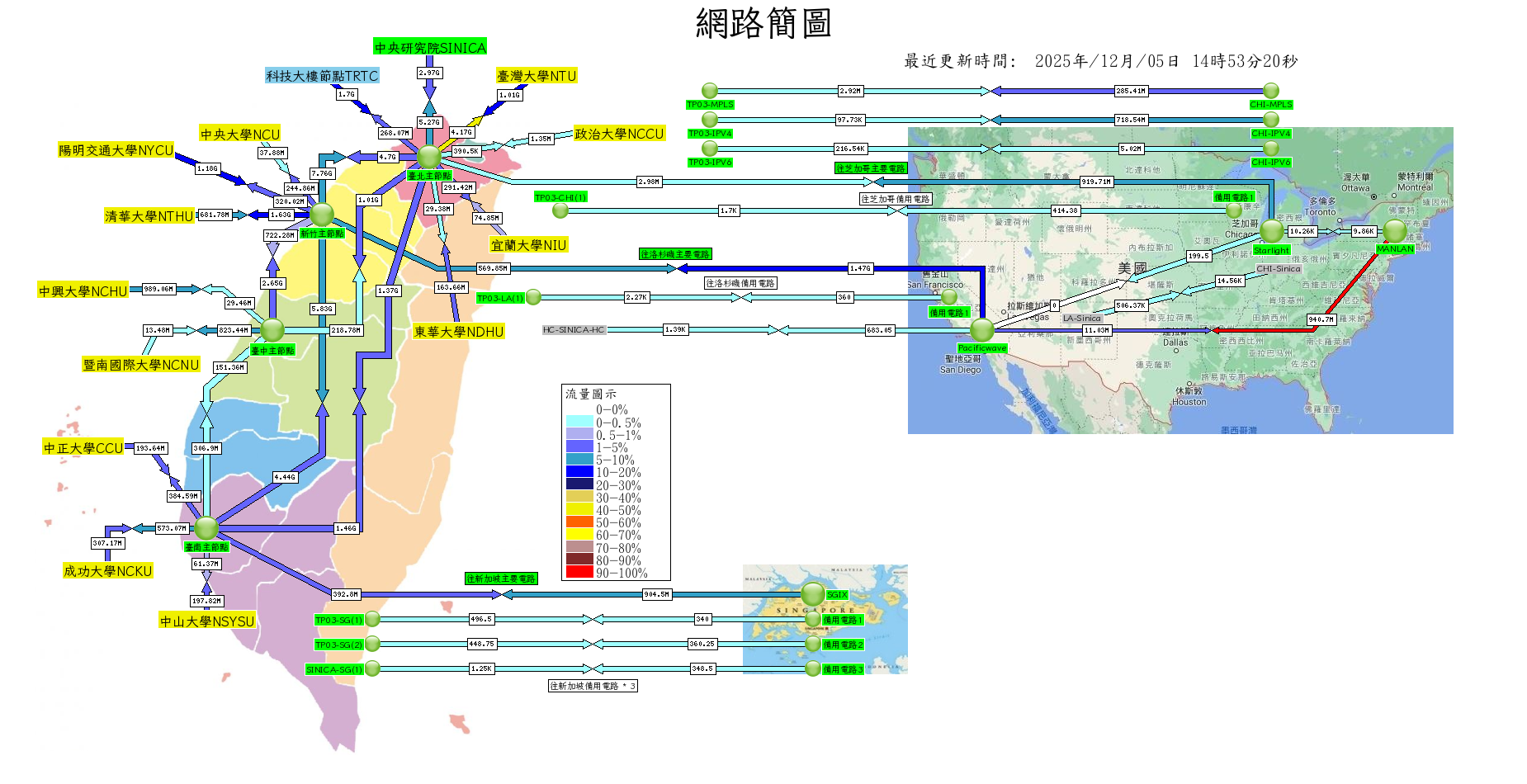
Task: Select the 新竹主節點 green node icon
Action: (321, 215)
